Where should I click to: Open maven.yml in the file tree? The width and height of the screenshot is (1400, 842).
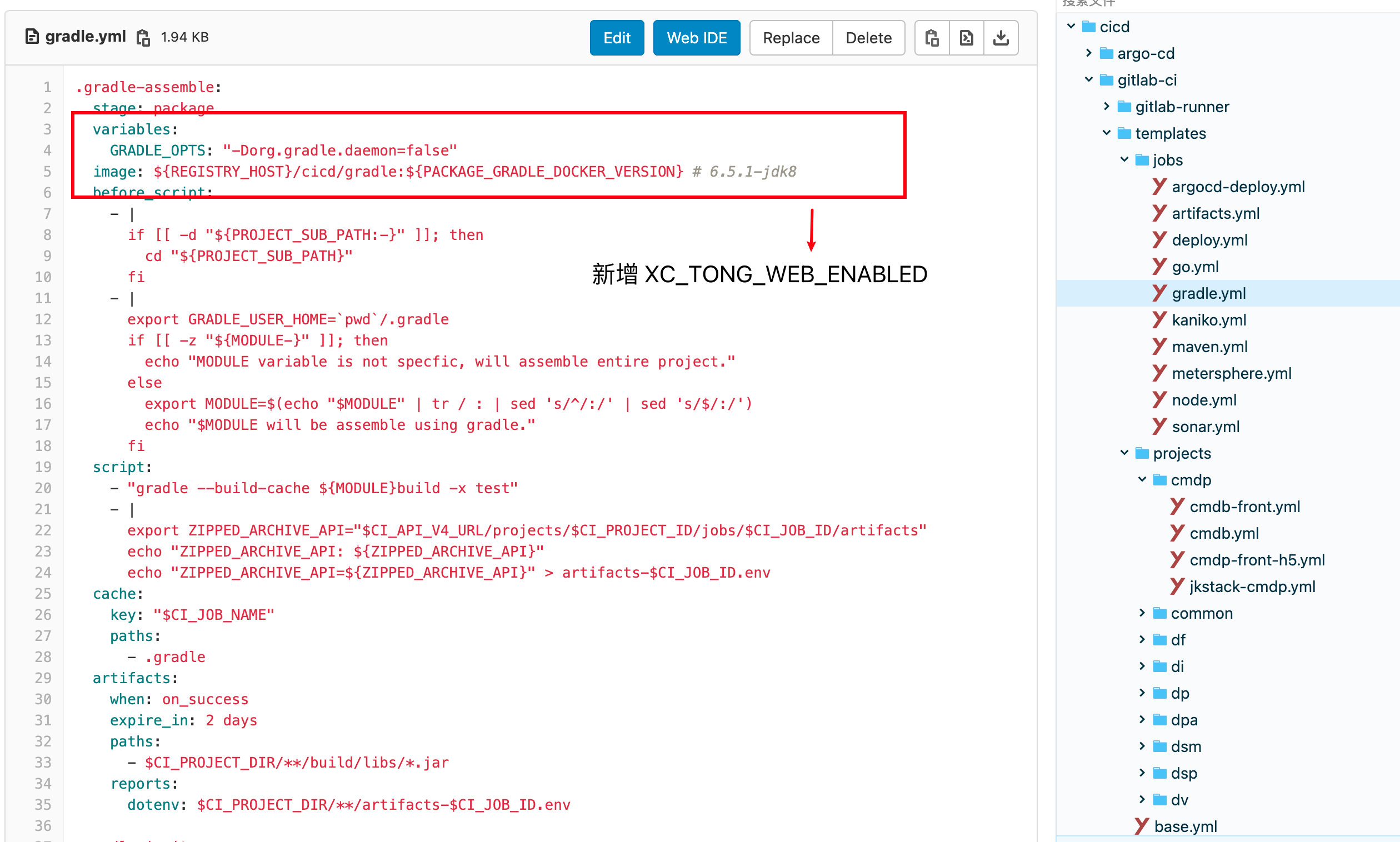[1209, 347]
